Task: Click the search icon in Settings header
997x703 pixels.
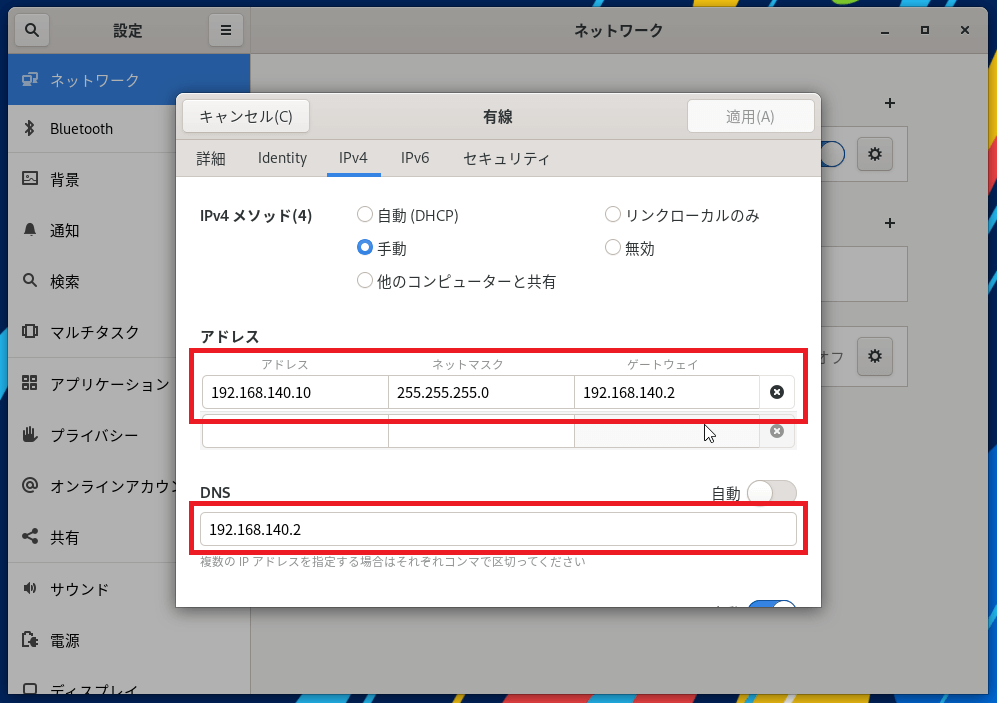Action: pyautogui.click(x=31, y=30)
